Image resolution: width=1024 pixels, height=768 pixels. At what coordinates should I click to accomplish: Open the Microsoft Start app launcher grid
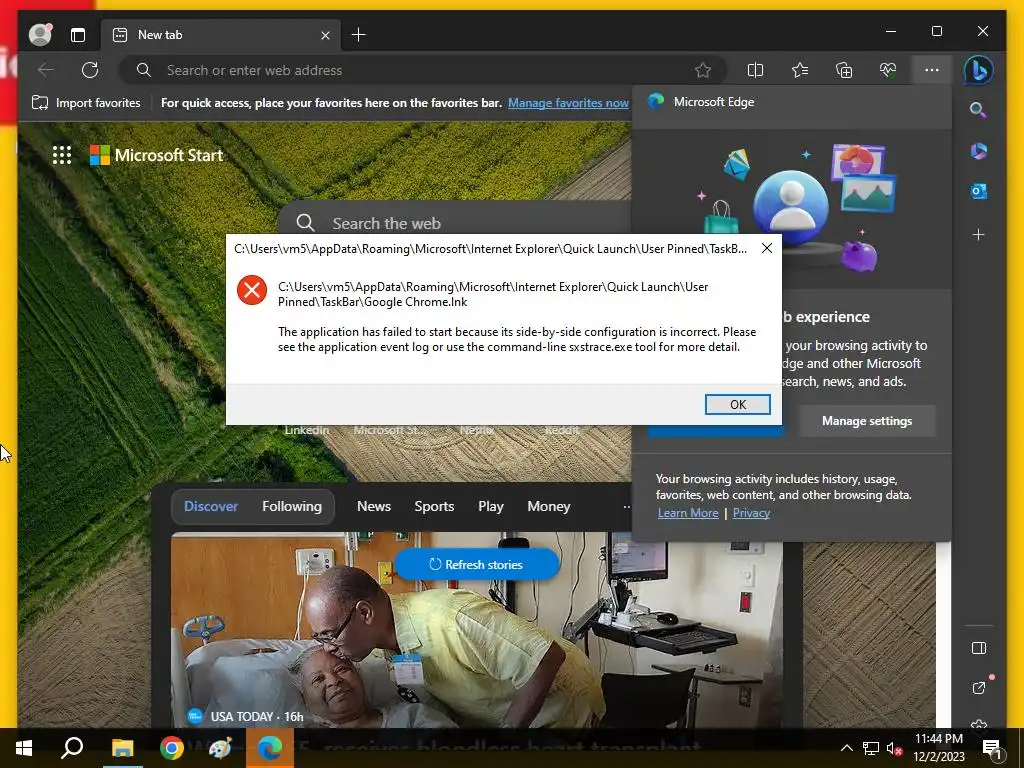[x=62, y=155]
